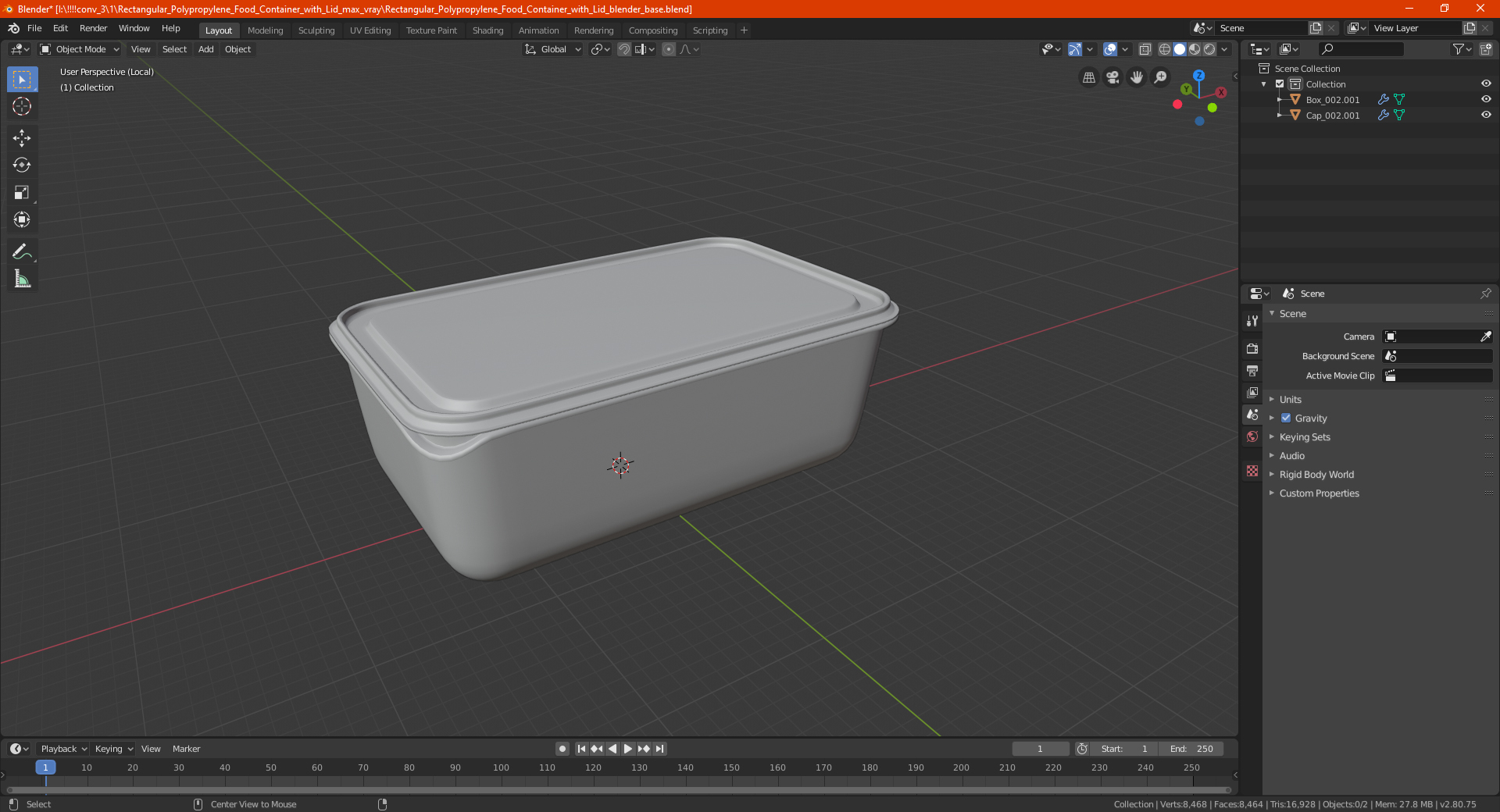
Task: Activate the Move tool
Action: 22,138
